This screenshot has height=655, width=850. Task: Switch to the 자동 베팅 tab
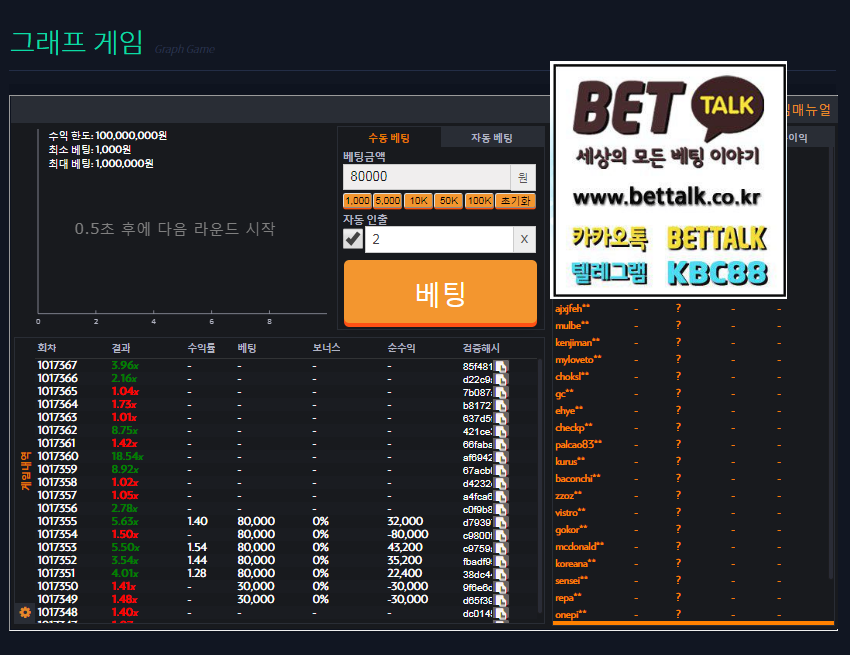(492, 138)
